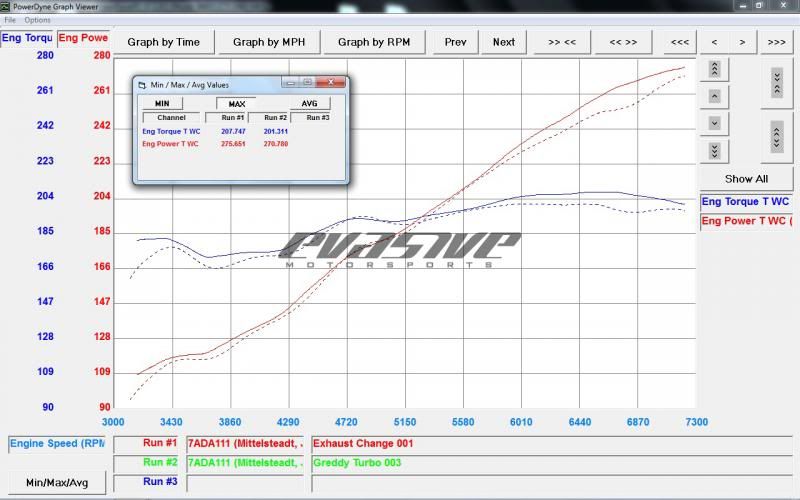This screenshot has width=800, height=500.
Task: Minimize the PowerDyne Graph Viewer window
Action: [742, 6]
